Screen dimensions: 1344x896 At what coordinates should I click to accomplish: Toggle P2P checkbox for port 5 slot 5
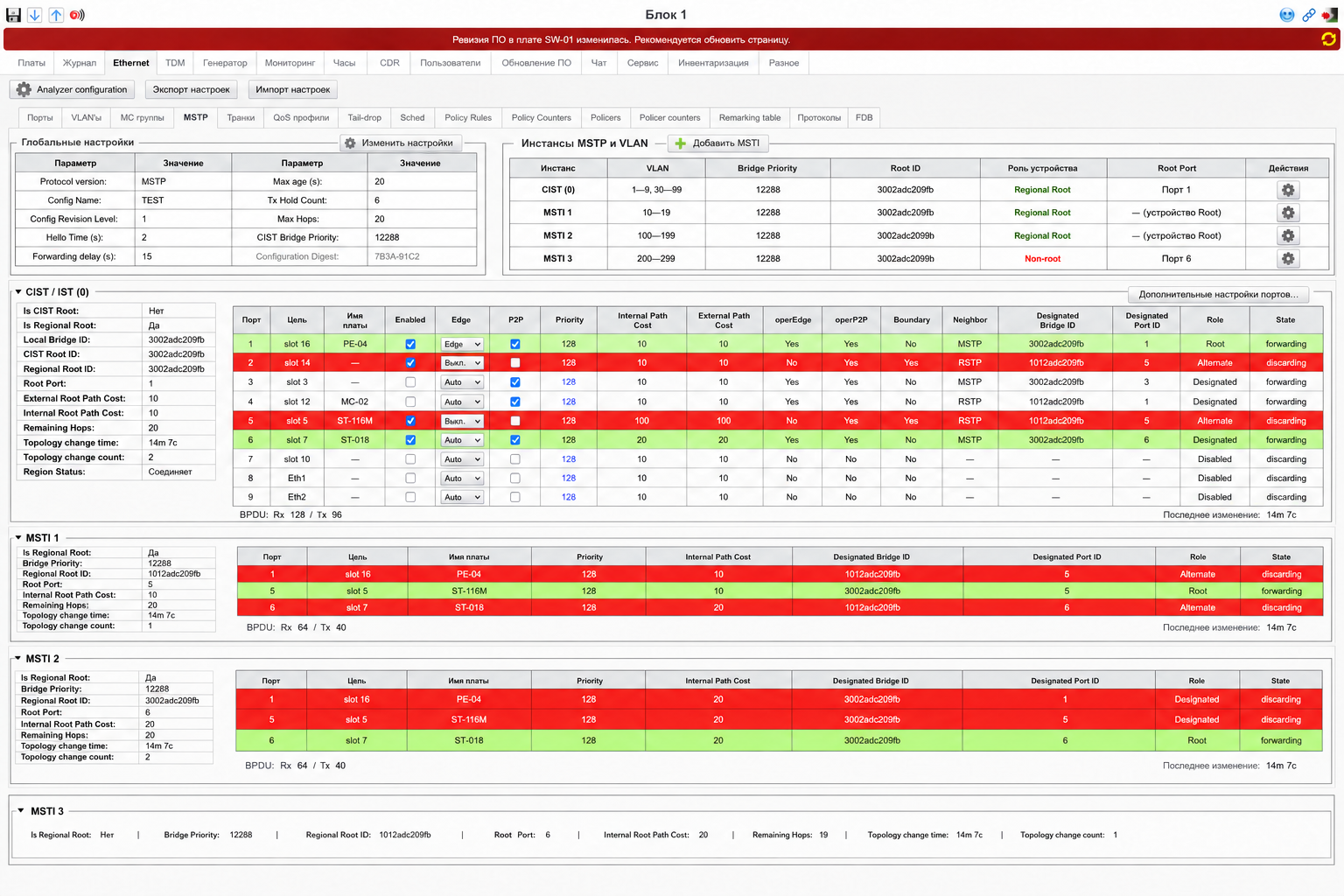(515, 421)
